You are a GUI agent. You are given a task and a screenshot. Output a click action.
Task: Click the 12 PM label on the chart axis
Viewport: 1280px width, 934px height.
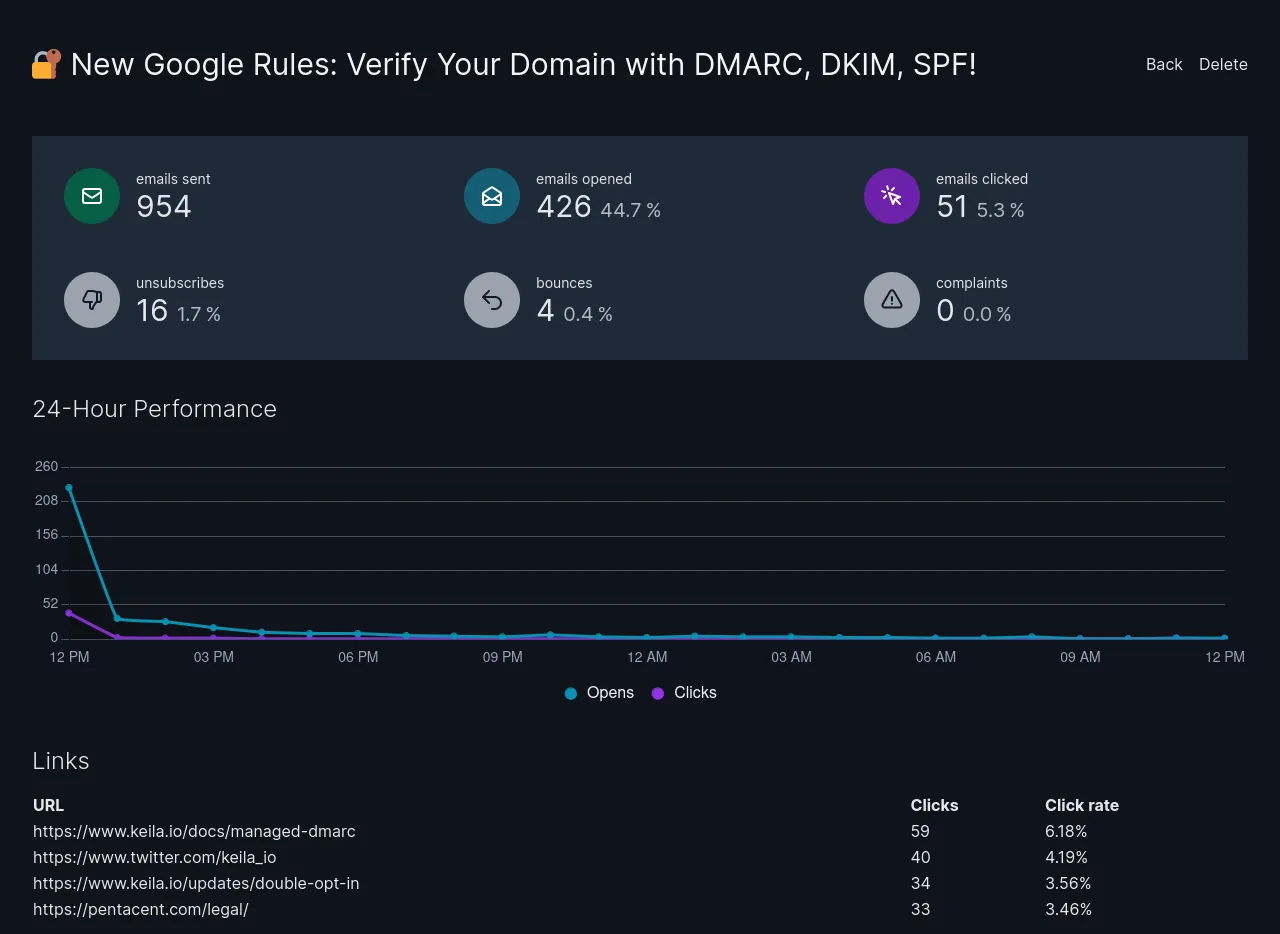click(69, 657)
